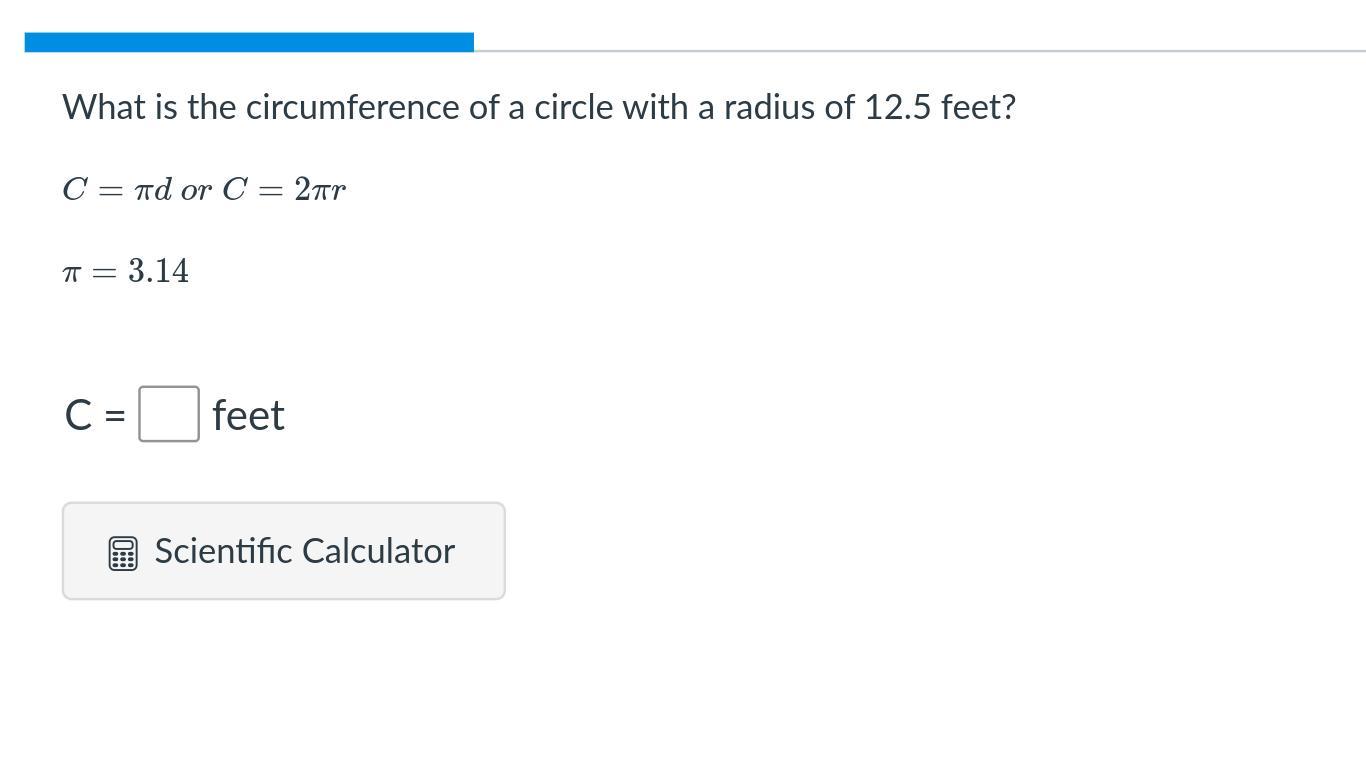Click 'feet?' at the question's end
Viewport: 1366px width, 768px height.
click(978, 107)
